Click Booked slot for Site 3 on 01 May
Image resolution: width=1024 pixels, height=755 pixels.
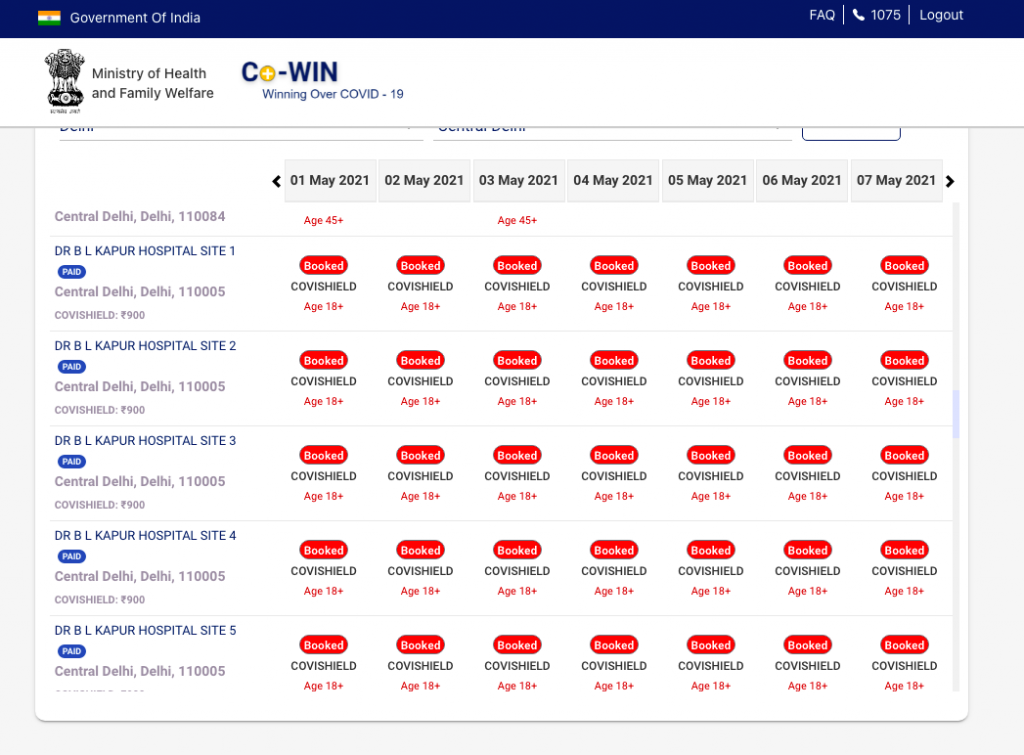click(x=323, y=455)
